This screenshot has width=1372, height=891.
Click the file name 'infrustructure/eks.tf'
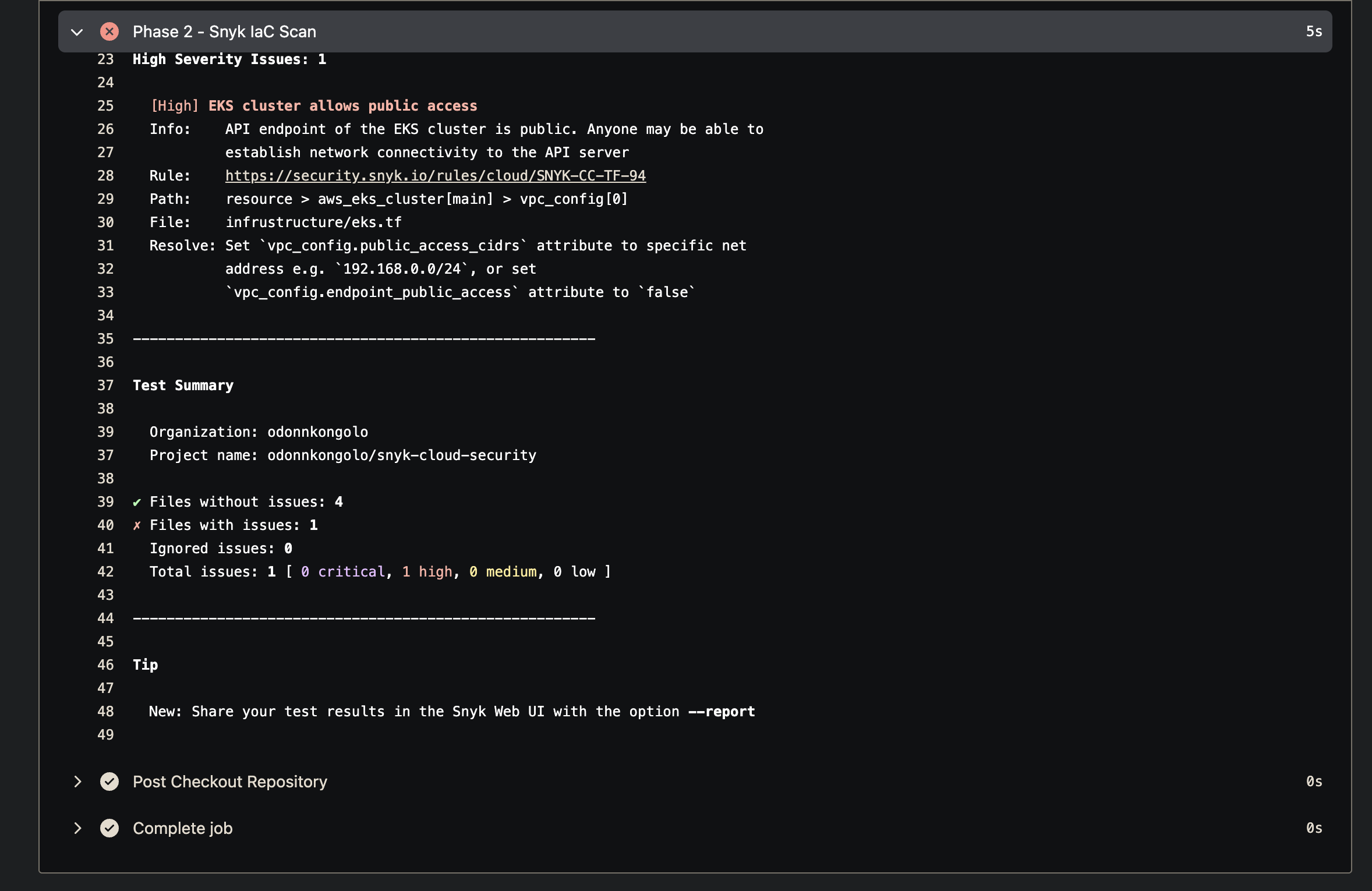pyautogui.click(x=314, y=222)
